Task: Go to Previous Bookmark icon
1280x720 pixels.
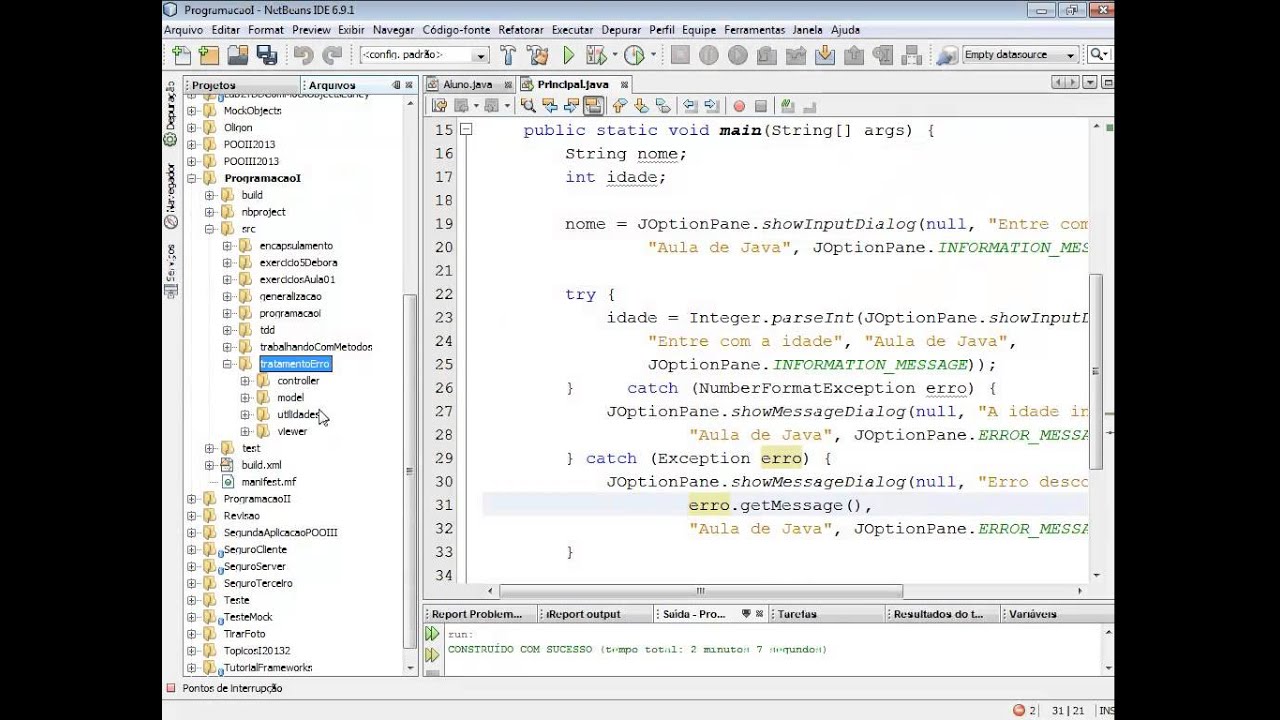Action: pos(620,106)
